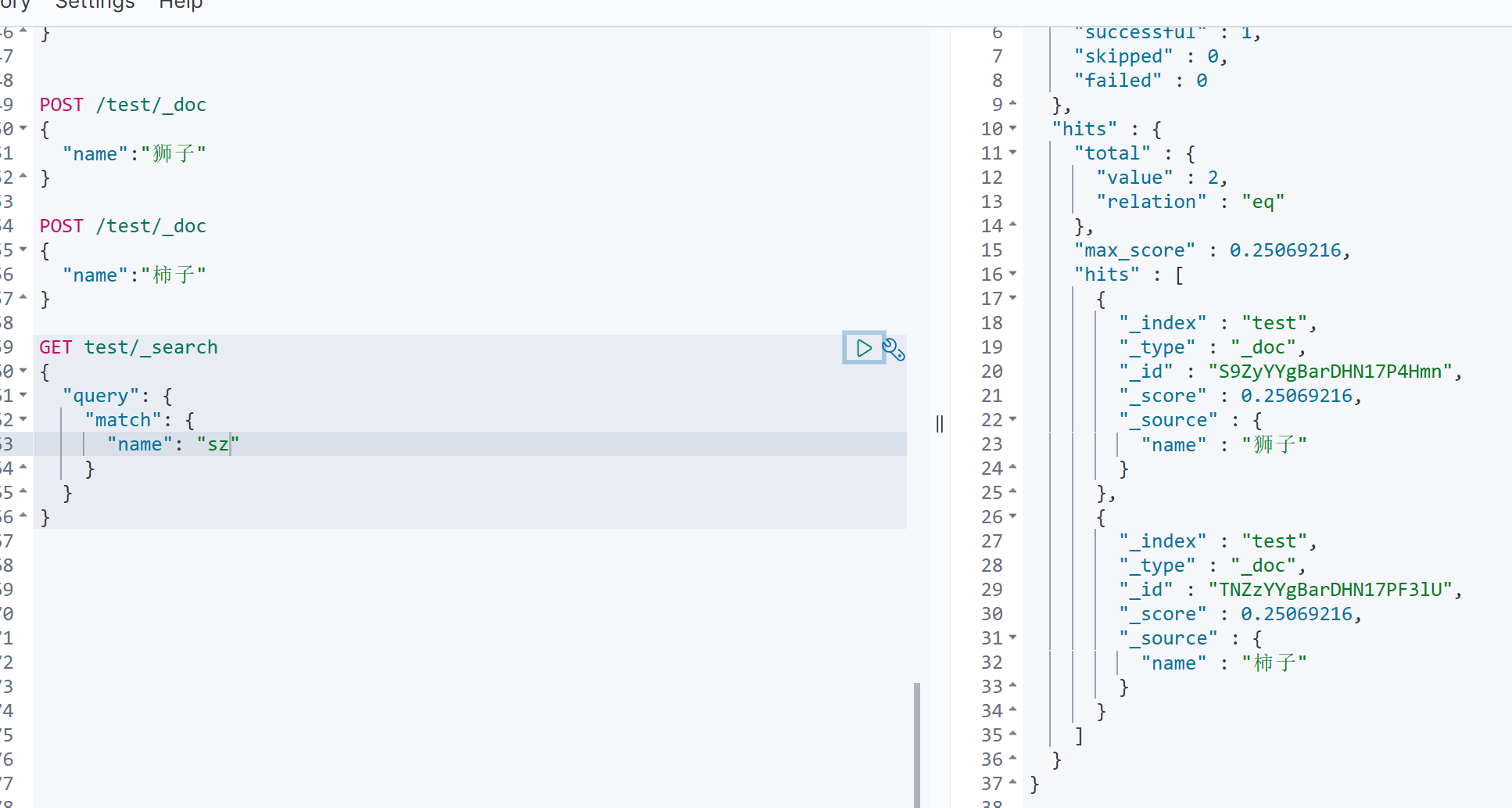This screenshot has height=808, width=1512.
Task: Grab the panel resizer between editor and output
Action: (940, 424)
